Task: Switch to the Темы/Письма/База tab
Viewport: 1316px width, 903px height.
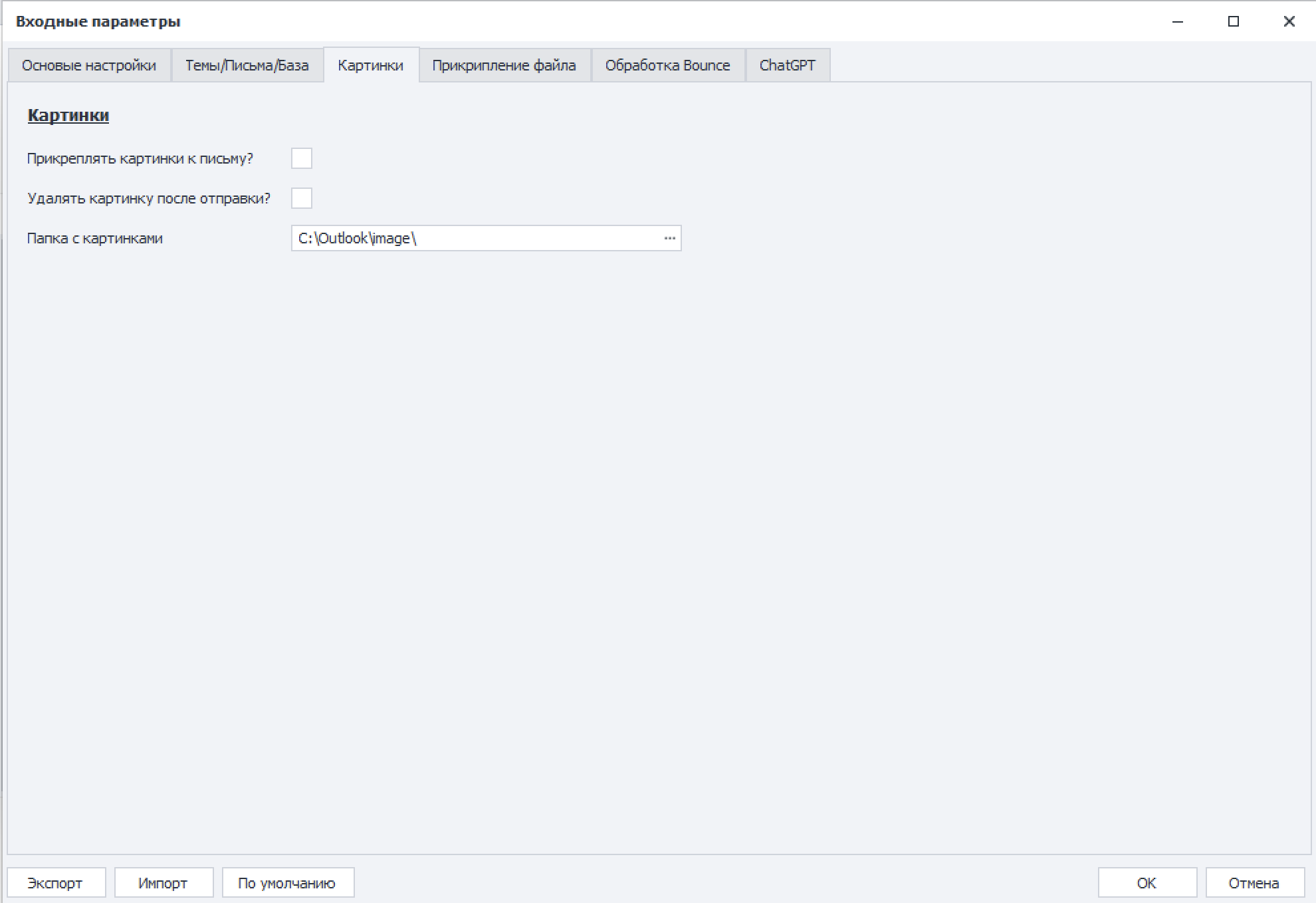Action: tap(247, 65)
